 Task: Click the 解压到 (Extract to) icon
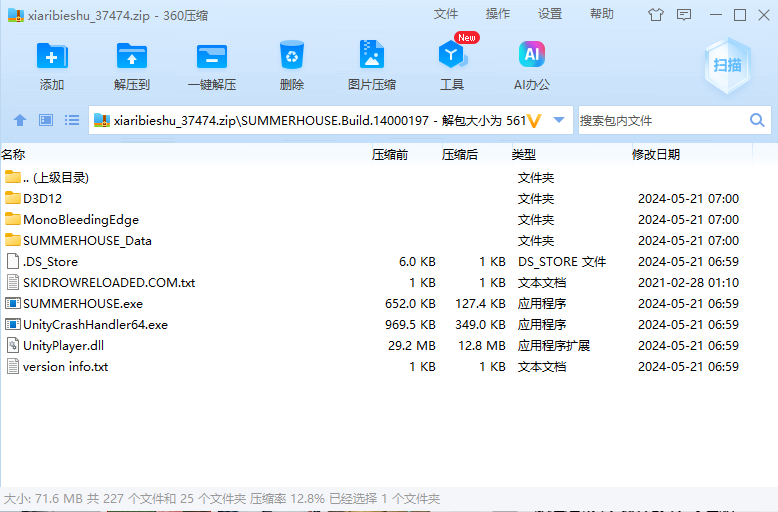131,56
